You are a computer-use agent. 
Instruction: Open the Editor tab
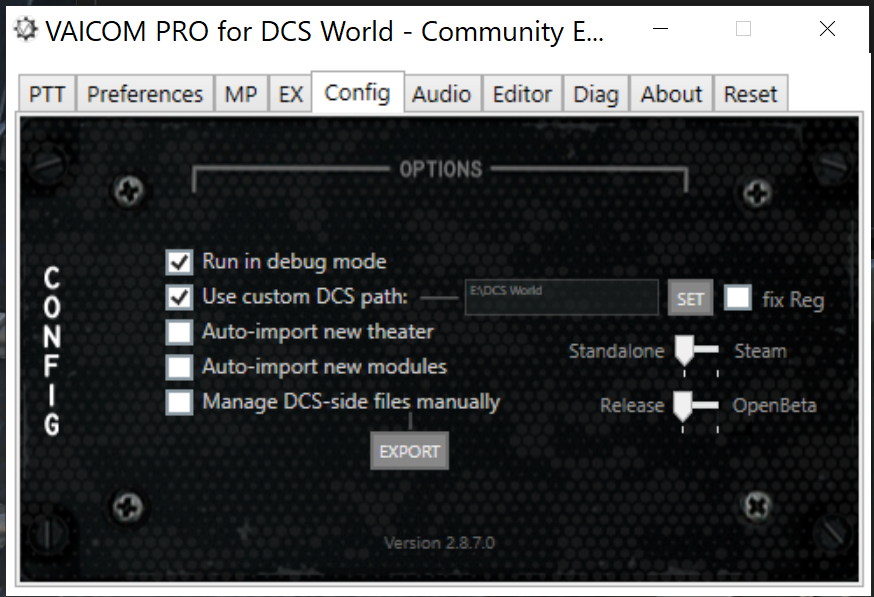[522, 94]
